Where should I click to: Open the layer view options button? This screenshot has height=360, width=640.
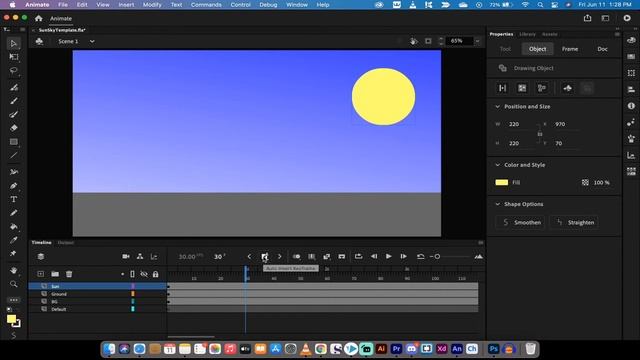tap(40, 256)
